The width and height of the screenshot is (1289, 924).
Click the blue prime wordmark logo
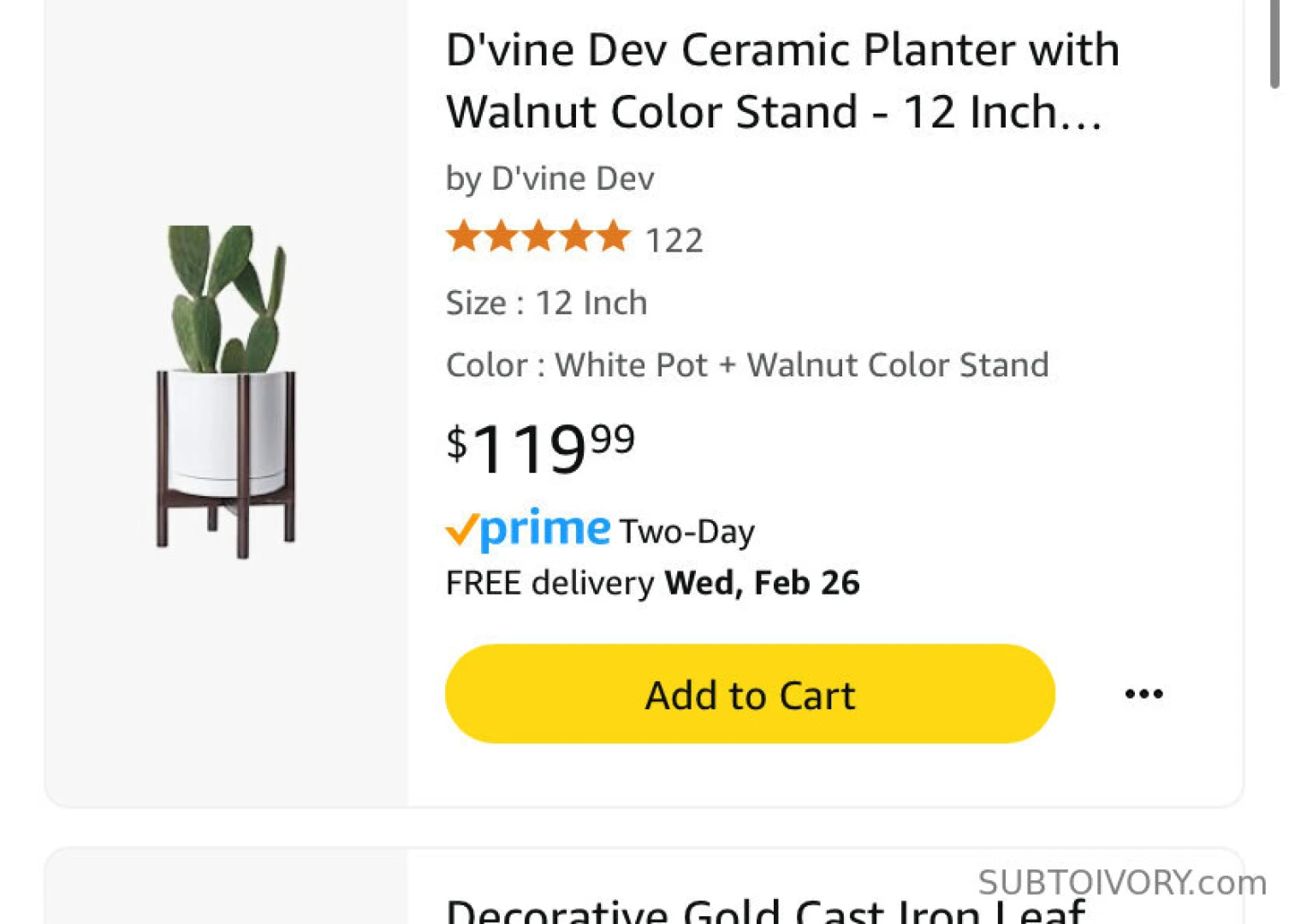click(x=545, y=528)
